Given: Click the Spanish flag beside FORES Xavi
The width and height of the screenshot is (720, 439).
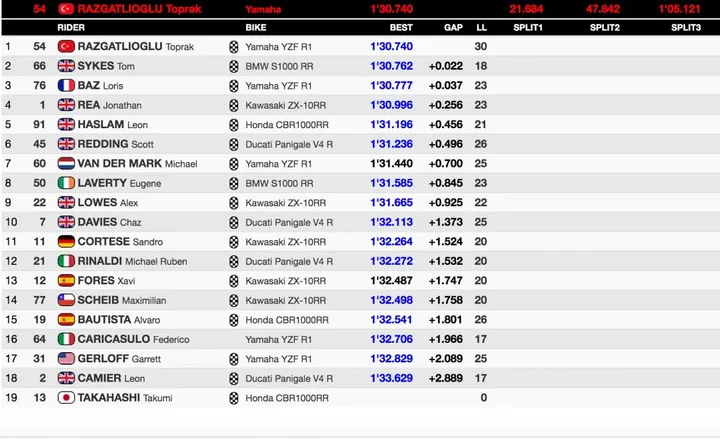Looking at the screenshot, I should click(x=66, y=281).
